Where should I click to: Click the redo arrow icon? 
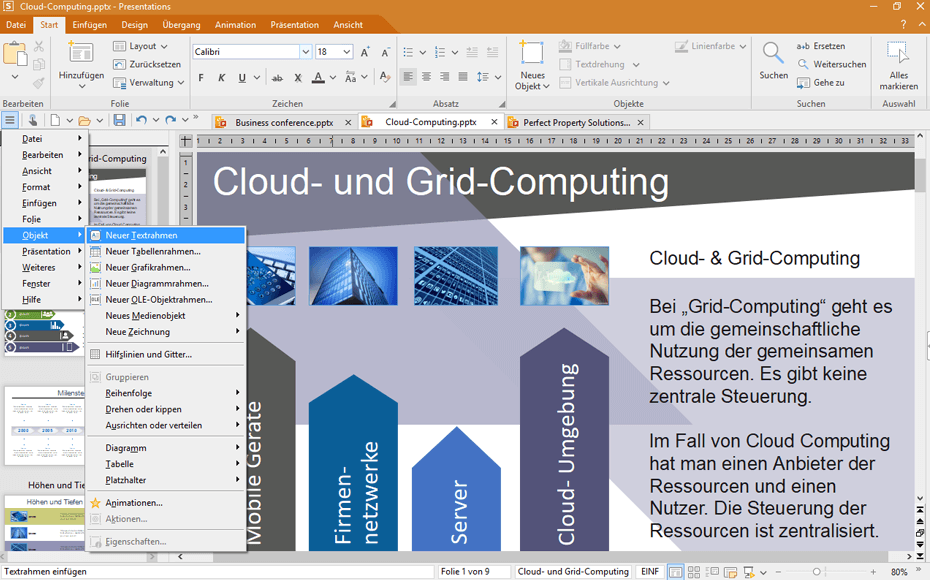(171, 120)
